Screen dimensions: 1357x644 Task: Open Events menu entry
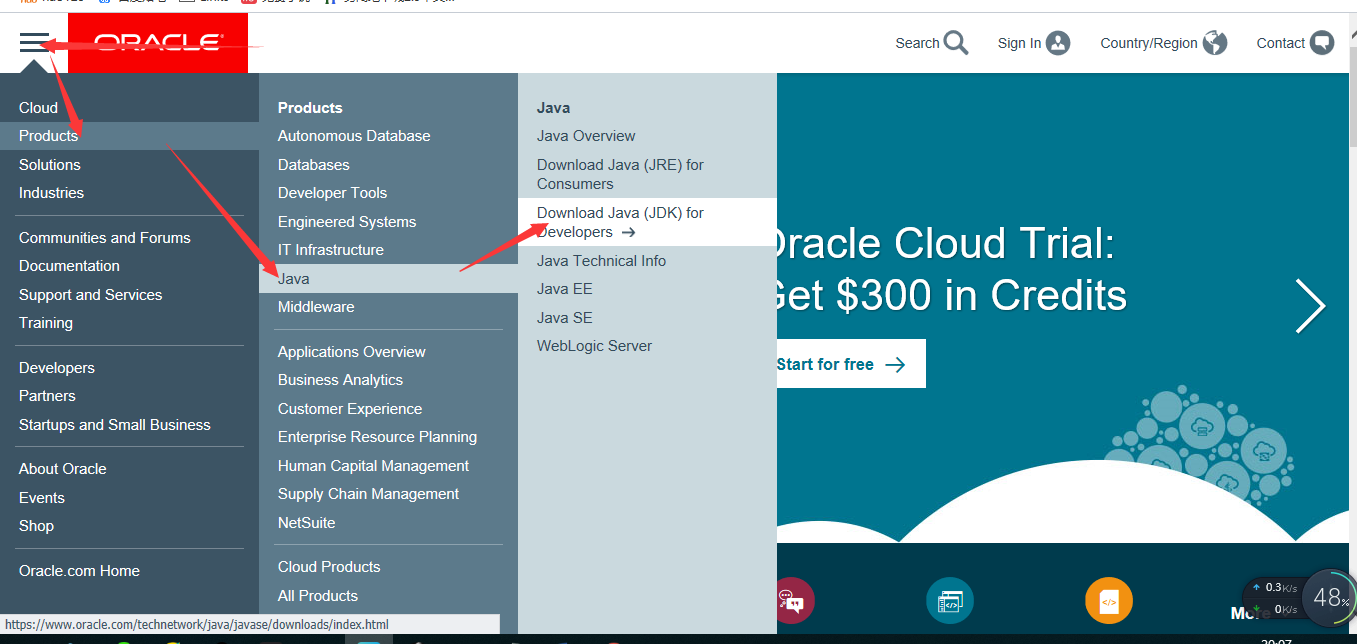click(42, 498)
